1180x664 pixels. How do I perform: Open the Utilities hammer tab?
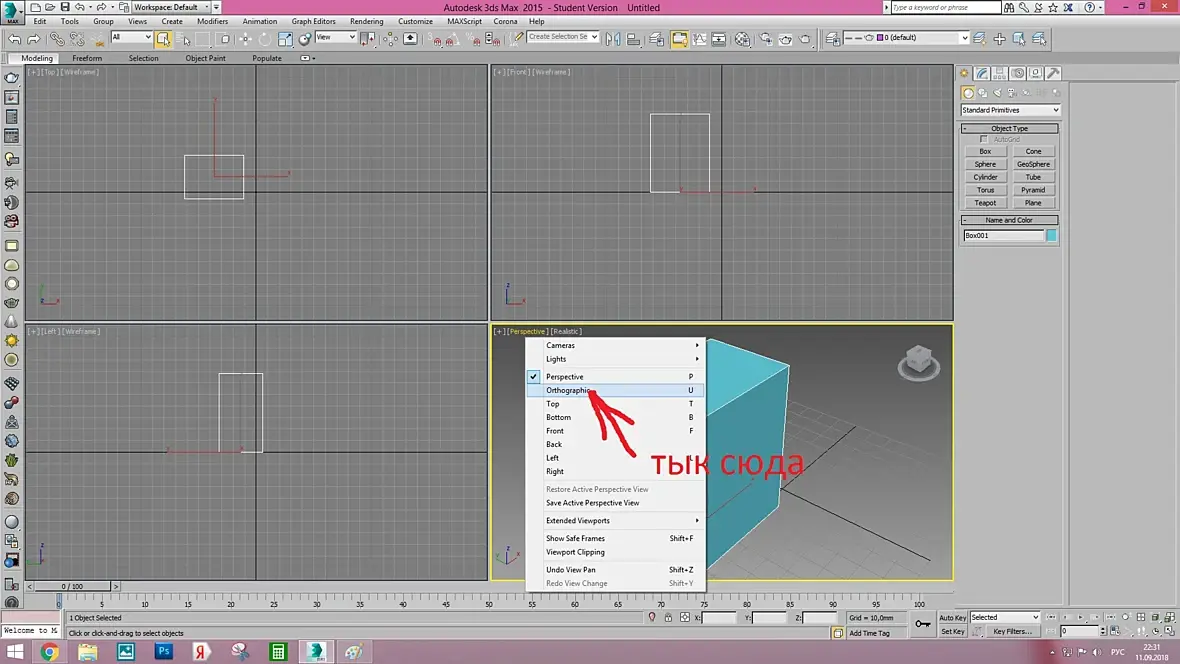(x=1053, y=73)
